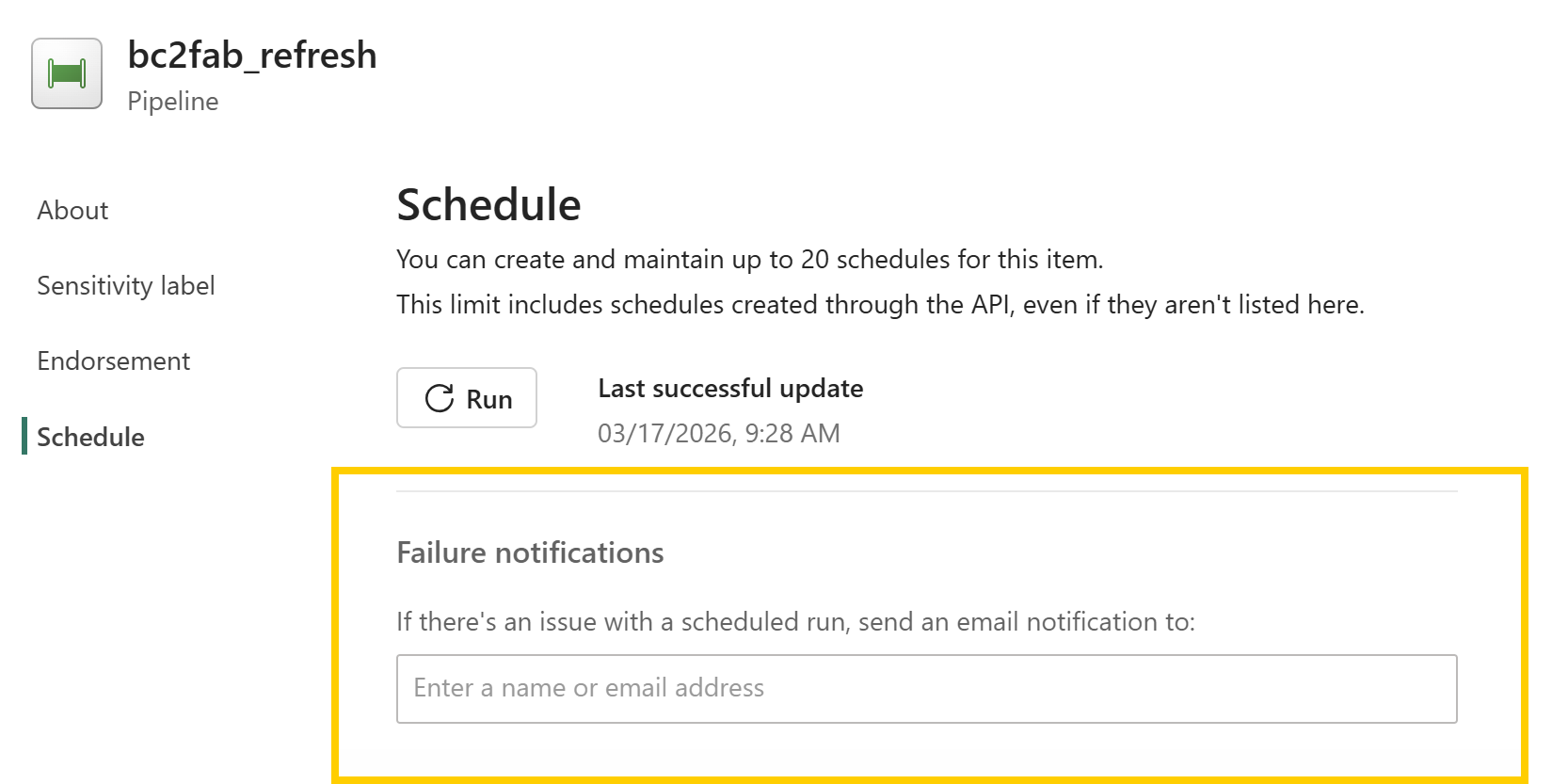
Task: Click the Failure notifications heading
Action: coord(530,553)
